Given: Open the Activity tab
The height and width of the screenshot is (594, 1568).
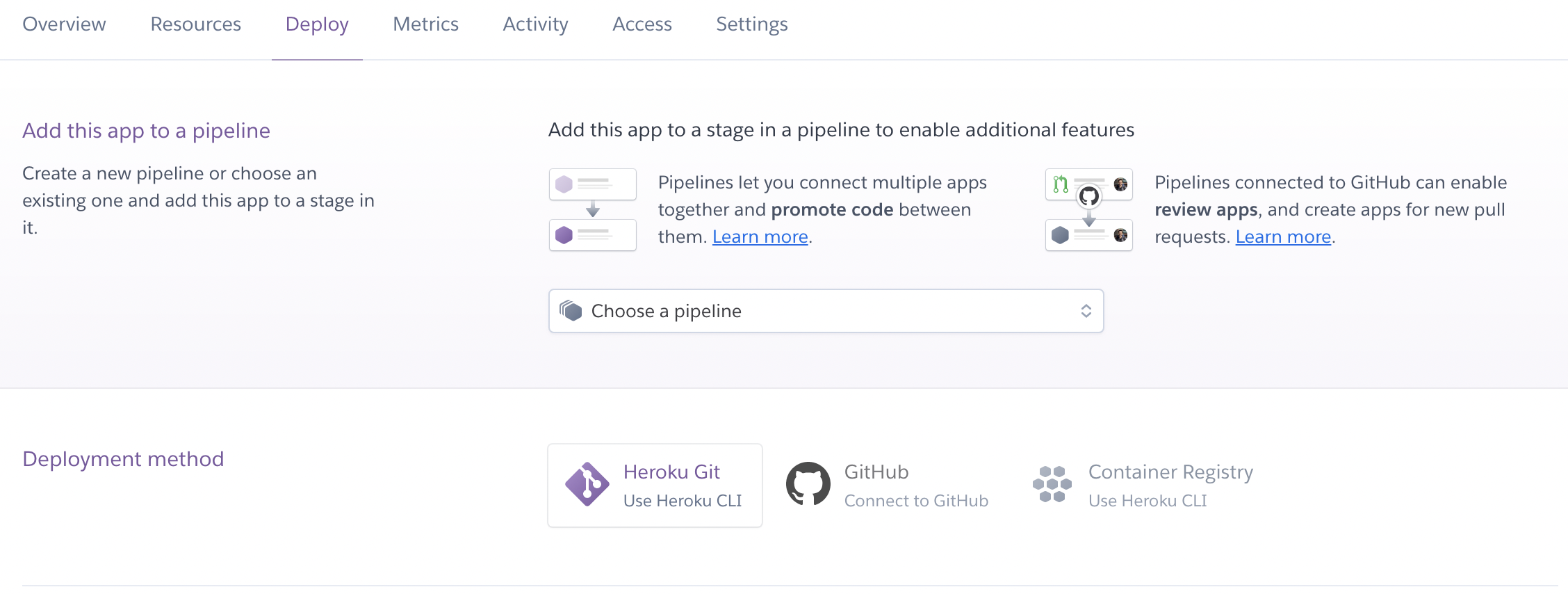Looking at the screenshot, I should coord(535,24).
